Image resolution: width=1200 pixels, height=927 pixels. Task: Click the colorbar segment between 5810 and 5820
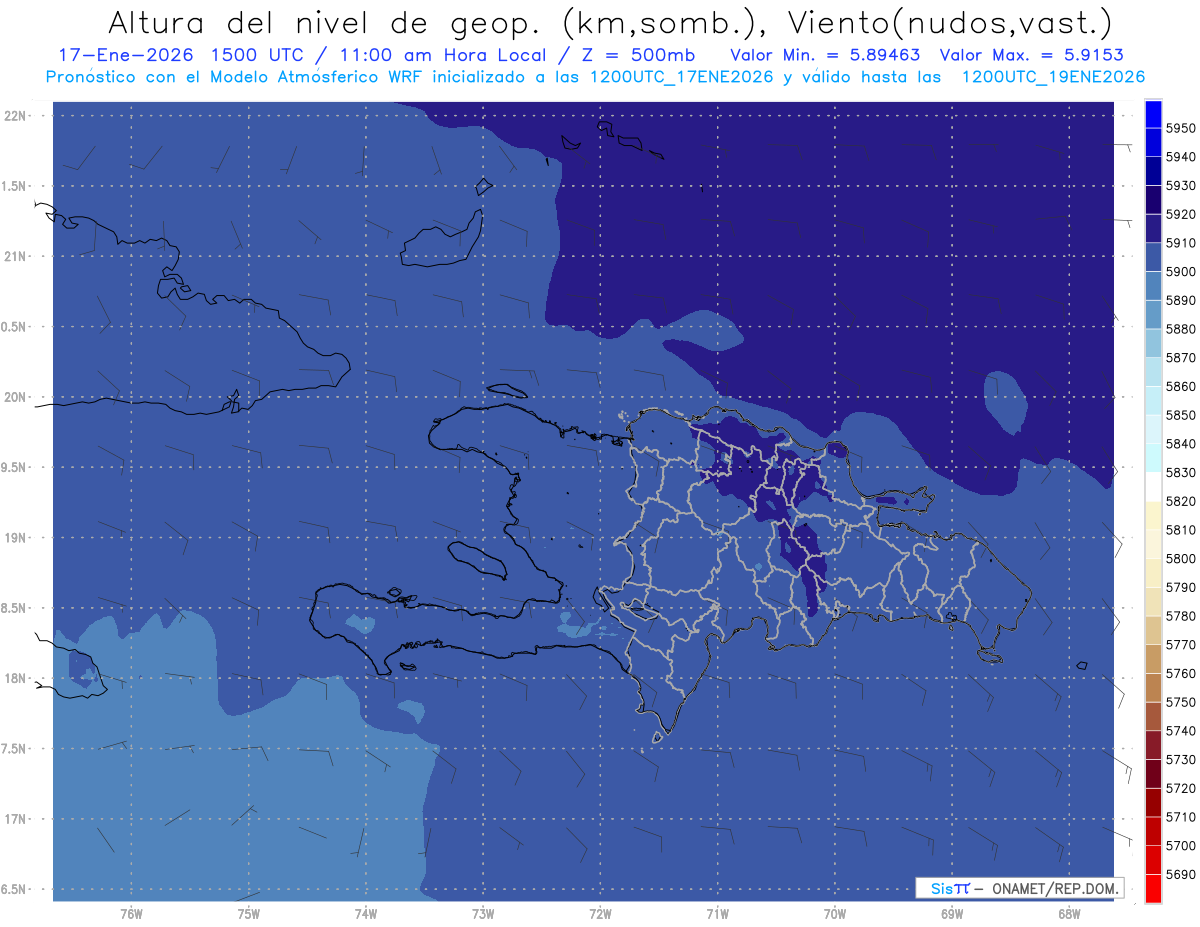(1153, 516)
